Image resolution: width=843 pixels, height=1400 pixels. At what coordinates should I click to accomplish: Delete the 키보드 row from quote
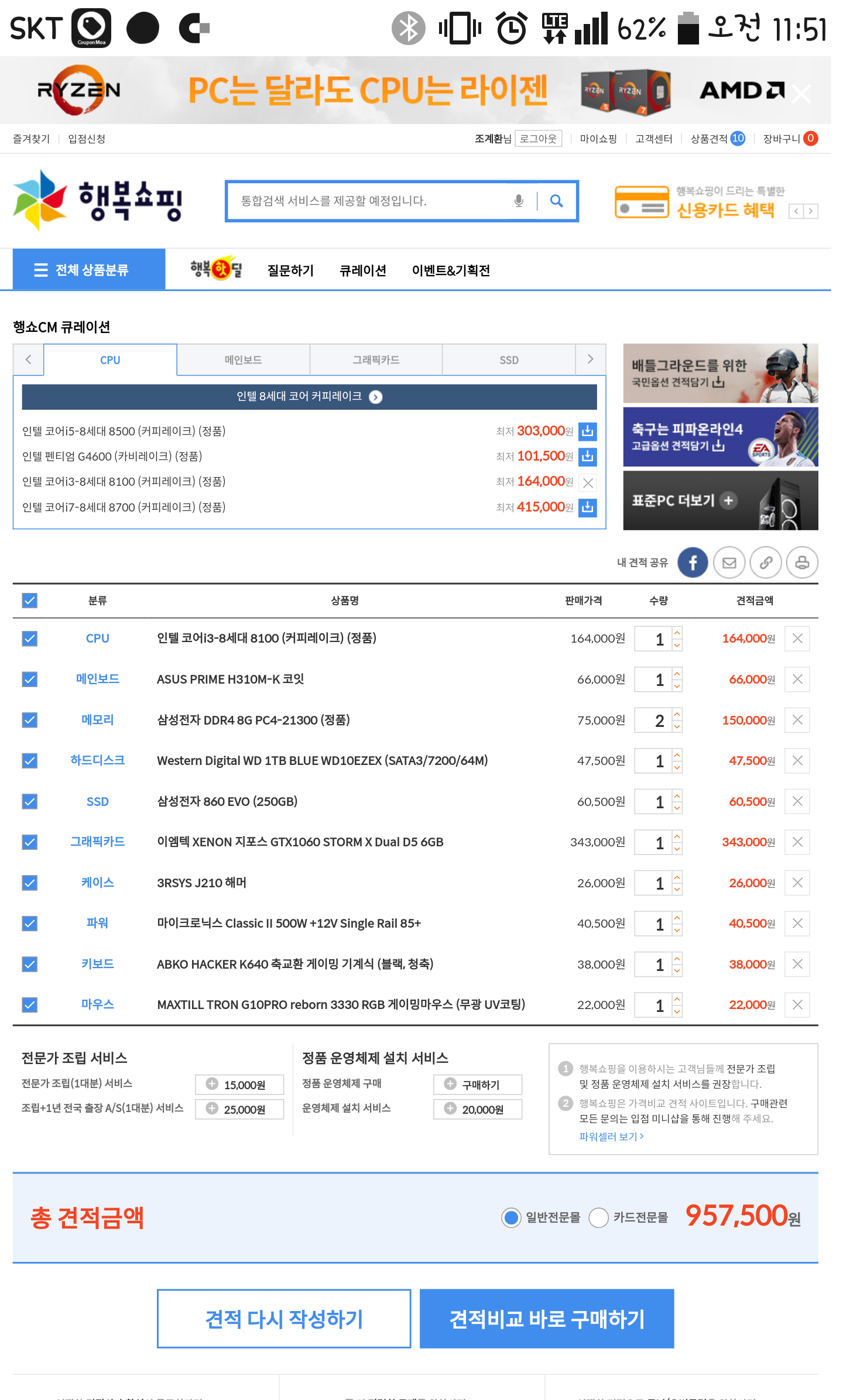[797, 964]
